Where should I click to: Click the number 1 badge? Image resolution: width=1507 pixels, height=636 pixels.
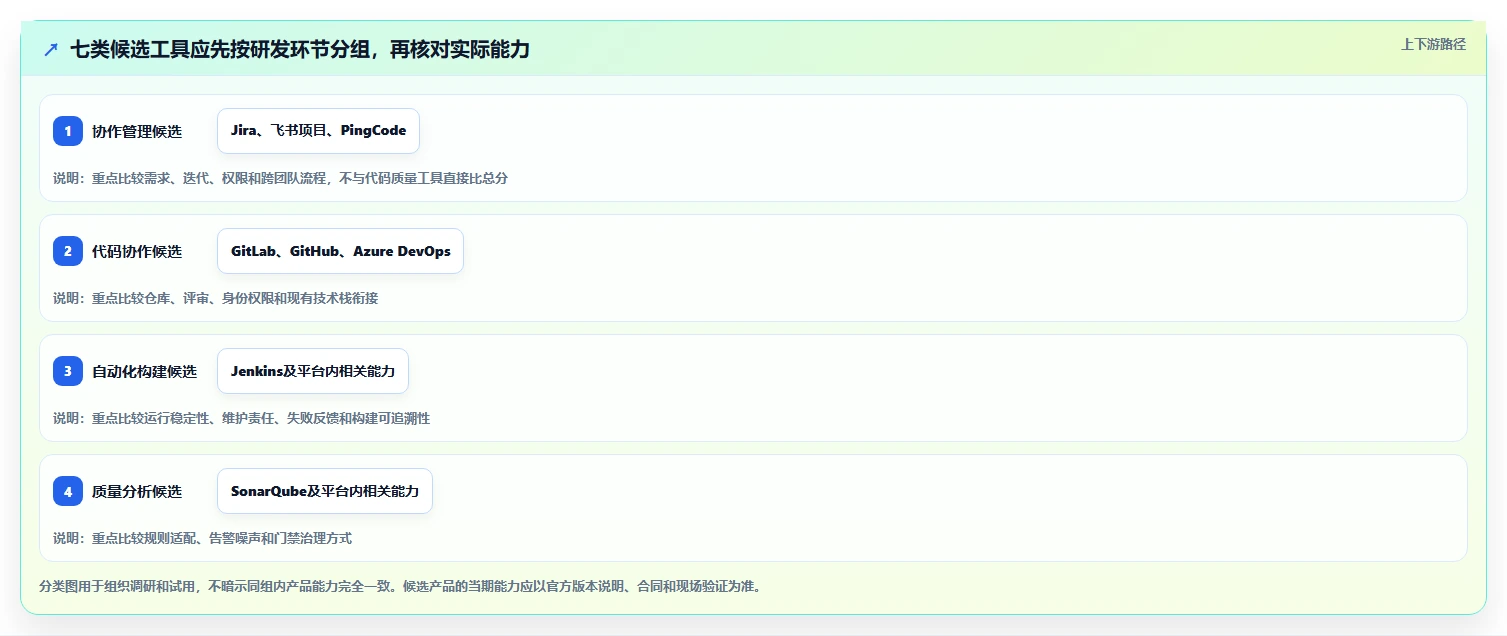(x=68, y=131)
